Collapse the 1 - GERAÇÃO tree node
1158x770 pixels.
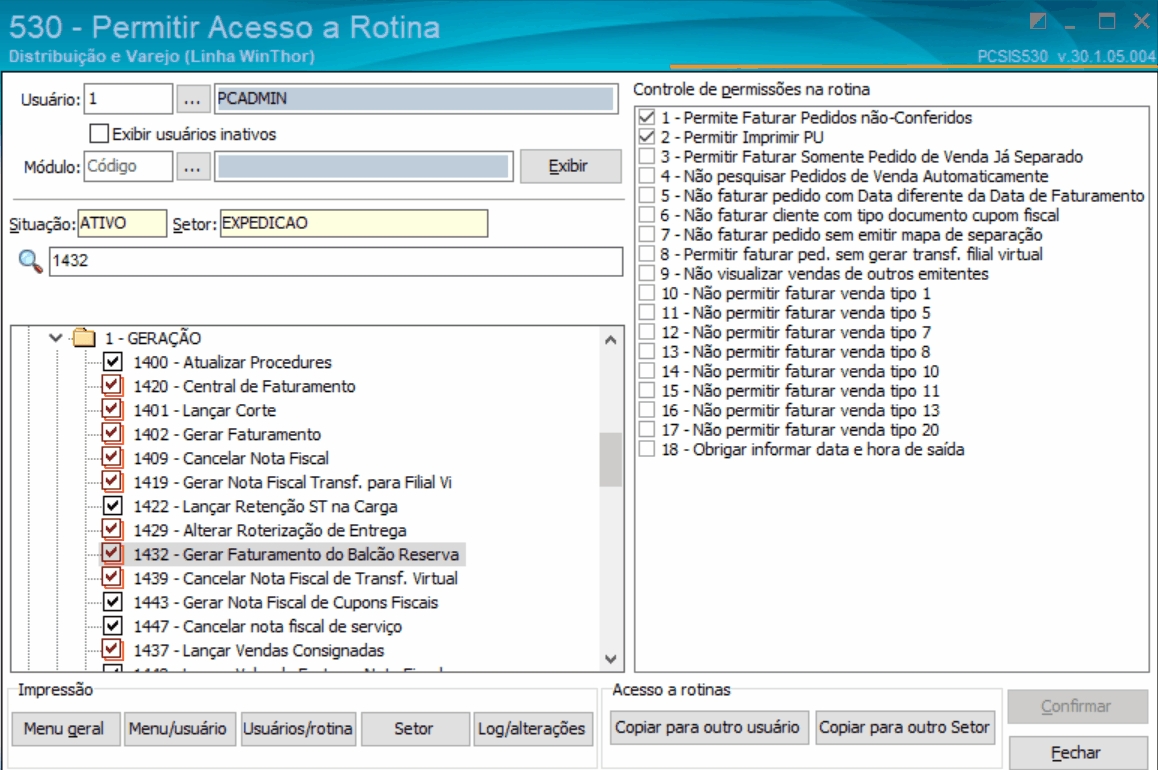55,338
